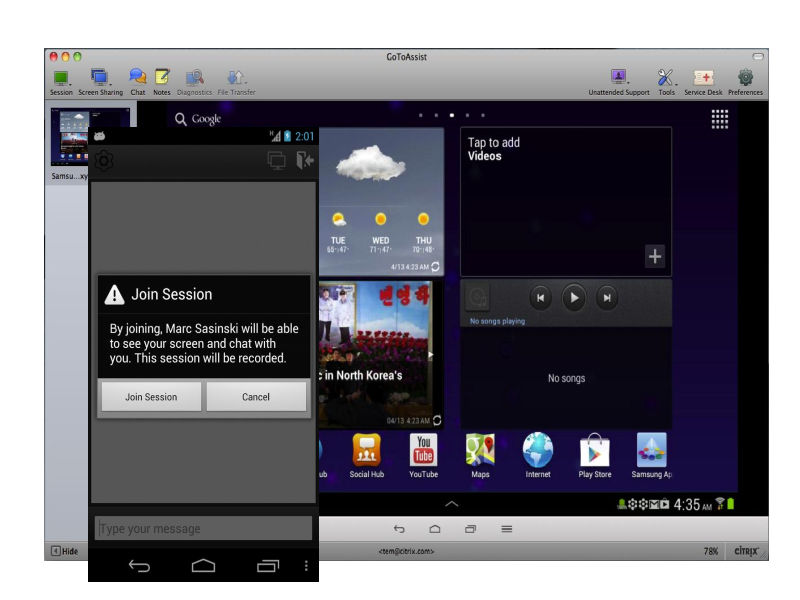
Task: Click the Tap to add Videos plus button
Action: point(655,256)
